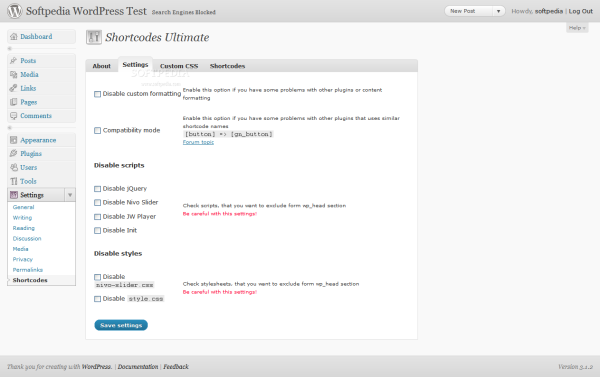The width and height of the screenshot is (600, 377).
Task: Click Softpedia WordPress Test site title
Action: [x=86, y=11]
